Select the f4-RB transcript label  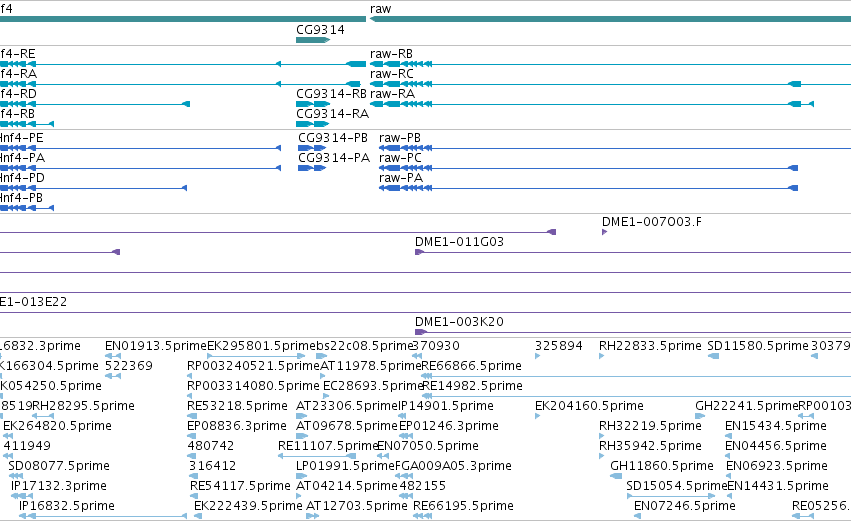[17, 114]
